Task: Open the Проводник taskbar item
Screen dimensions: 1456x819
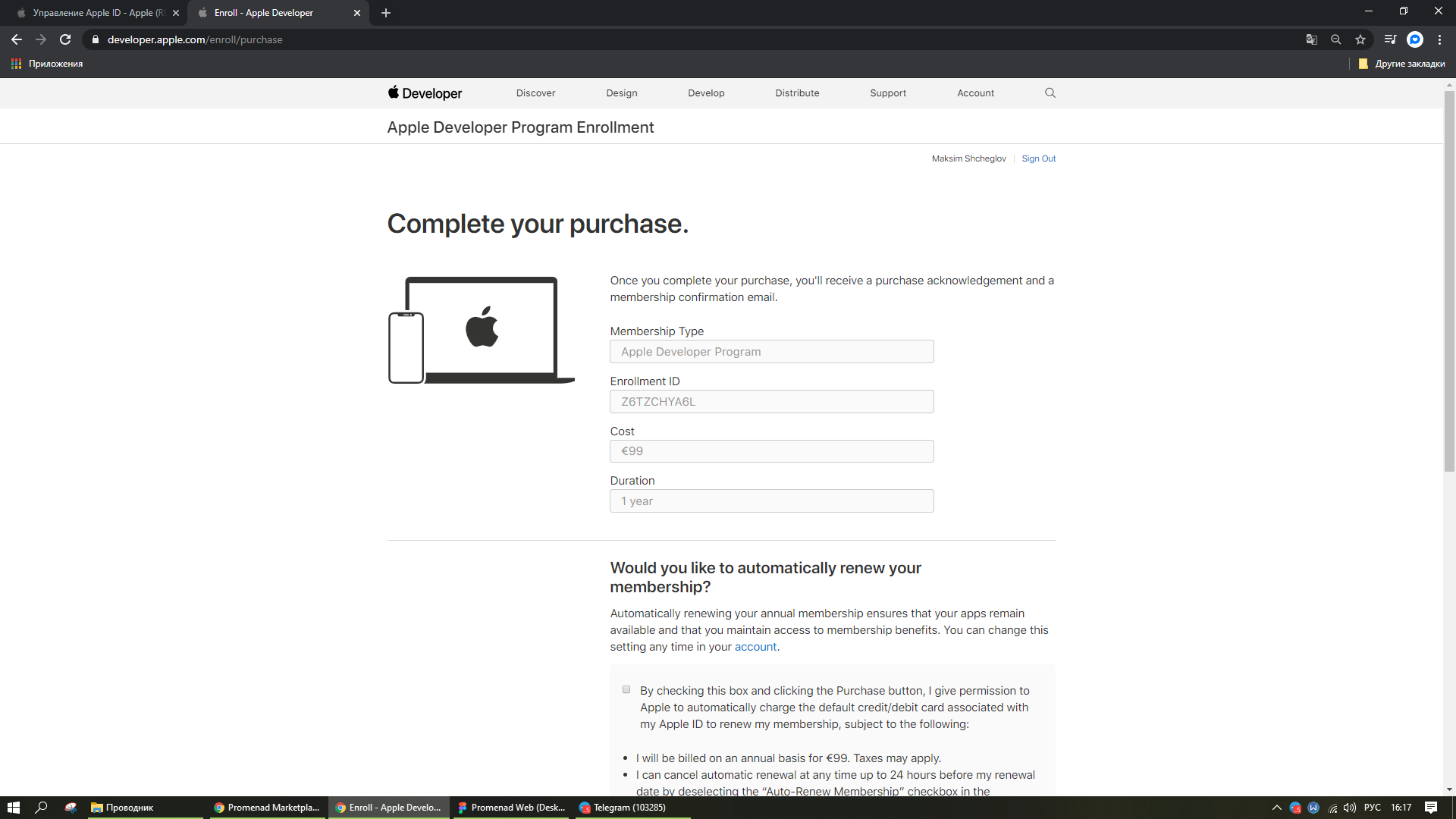Action: click(x=144, y=808)
